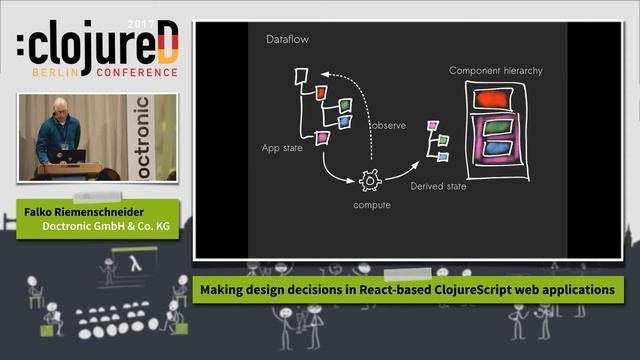Click the 'Doctronic GmbH & Co. KG' text
Viewport: 640px width, 360px height.
tap(106, 226)
